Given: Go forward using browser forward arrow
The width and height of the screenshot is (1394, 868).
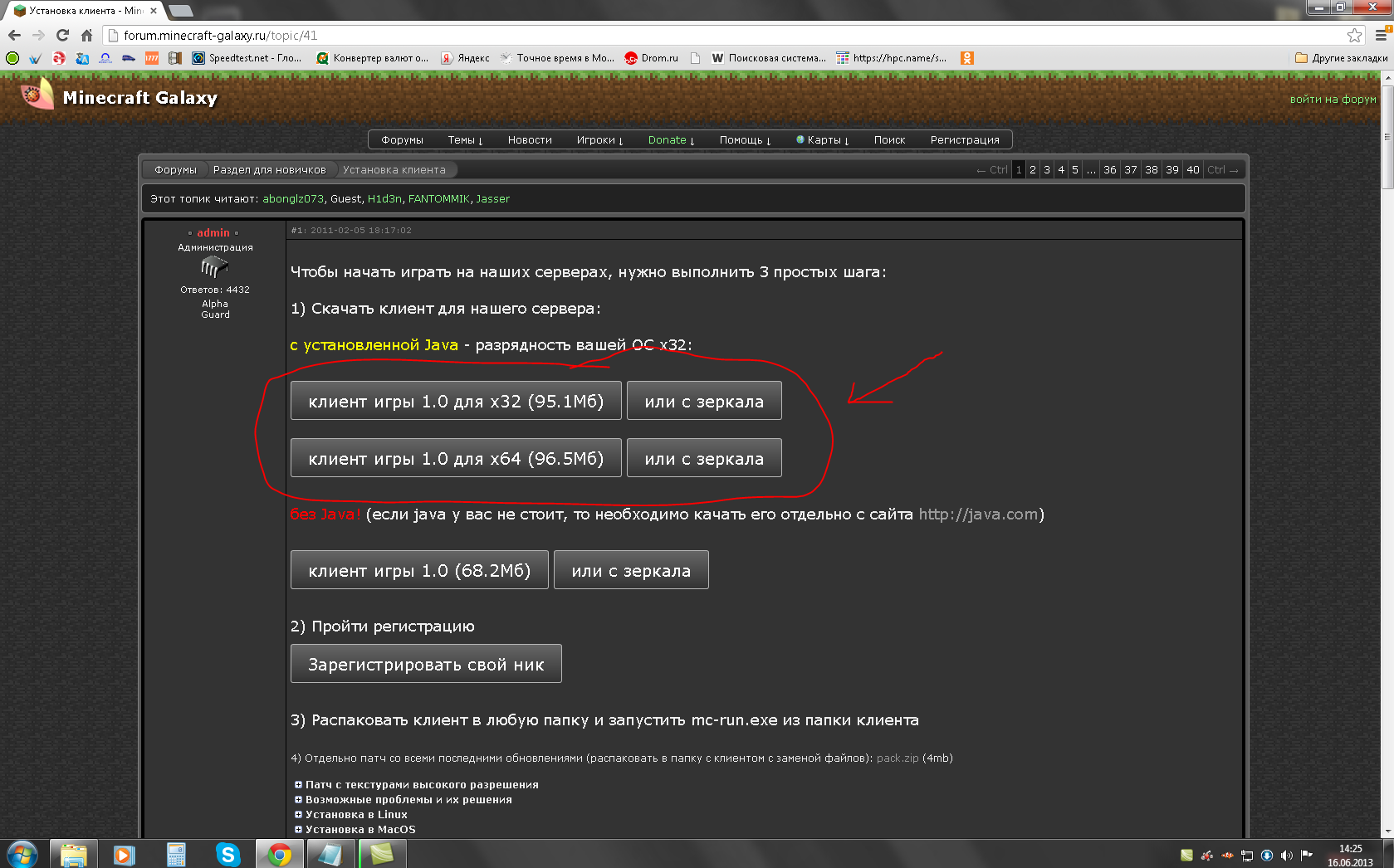Looking at the screenshot, I should point(38,35).
